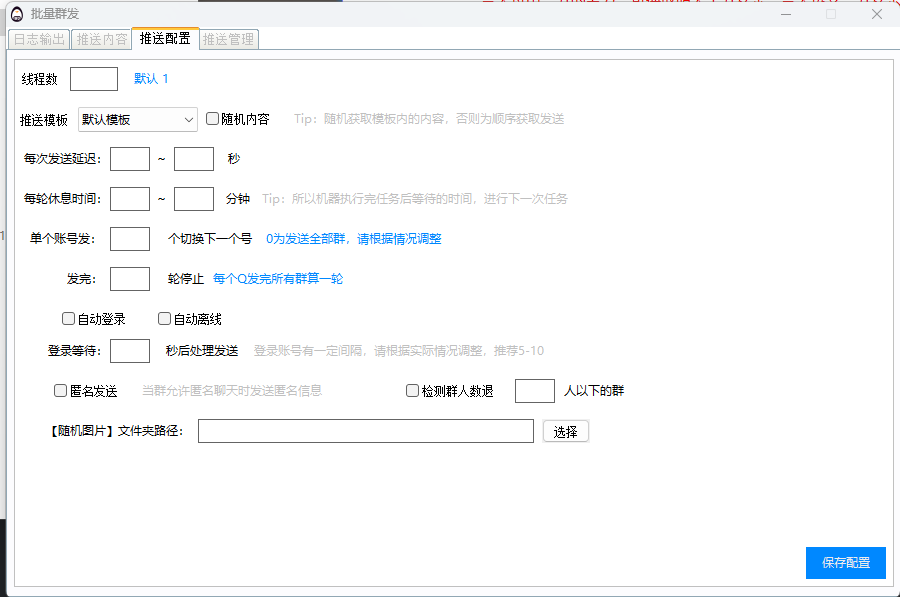
Task: Check the 自动离线 option
Action: [165, 319]
